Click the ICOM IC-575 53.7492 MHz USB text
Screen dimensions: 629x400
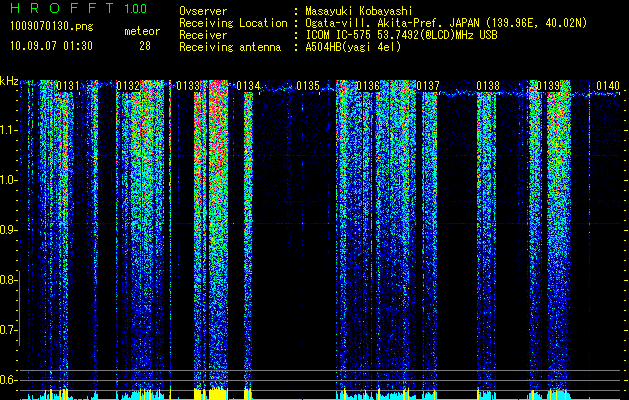[401, 35]
